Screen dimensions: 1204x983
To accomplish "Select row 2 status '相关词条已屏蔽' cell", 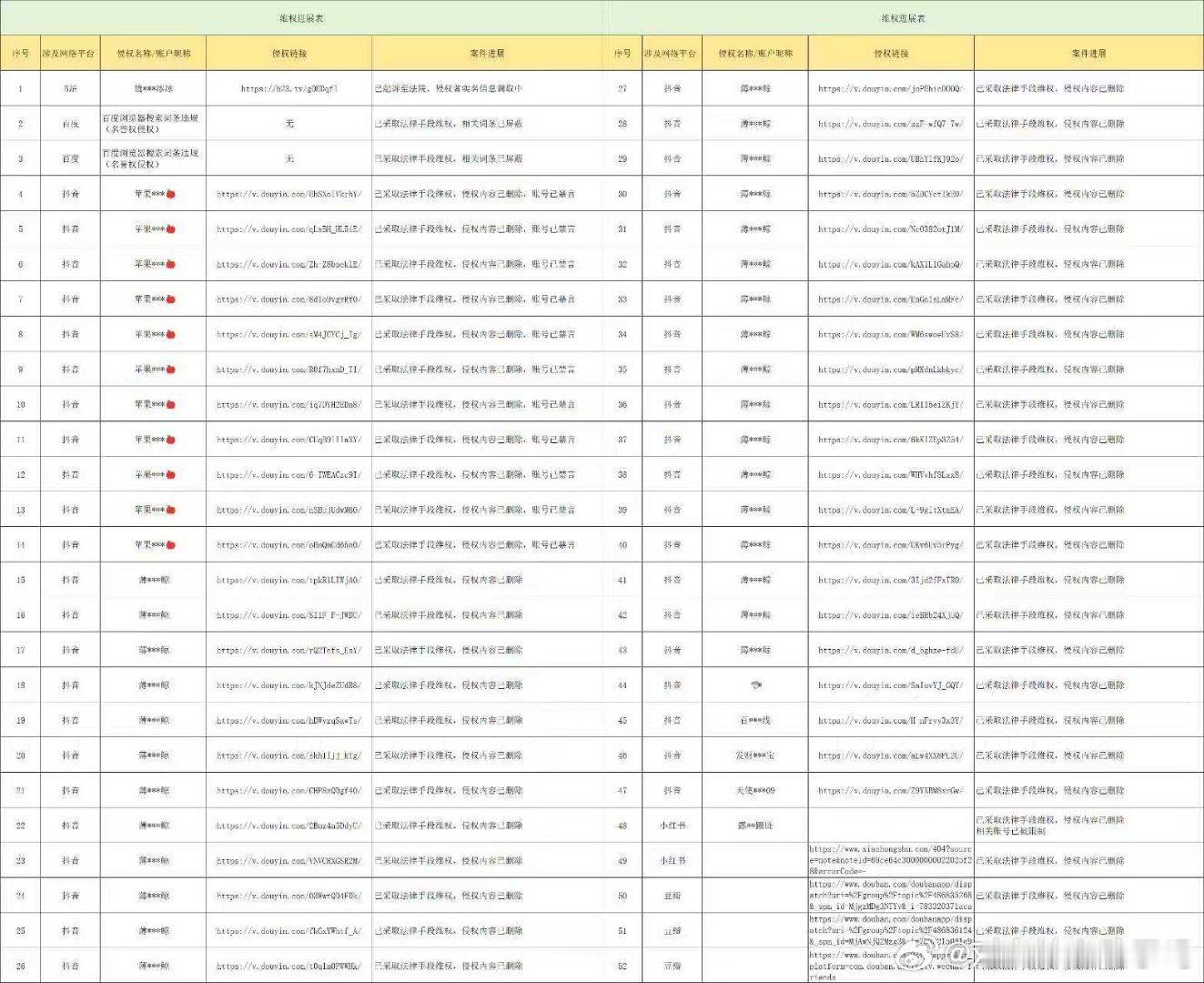I will (489, 123).
